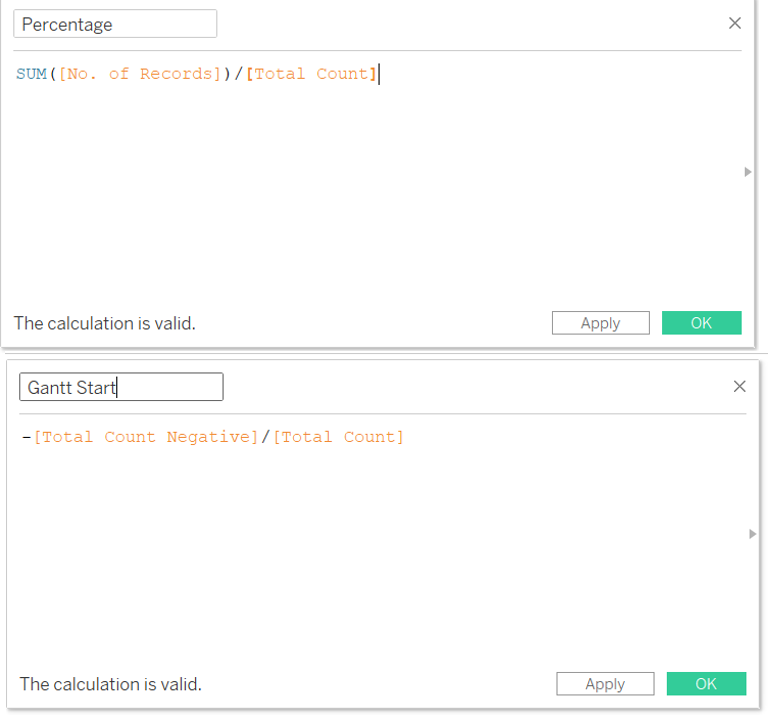The height and width of the screenshot is (715, 768).
Task: Close the Gantt Start calculation dialog
Action: click(740, 386)
